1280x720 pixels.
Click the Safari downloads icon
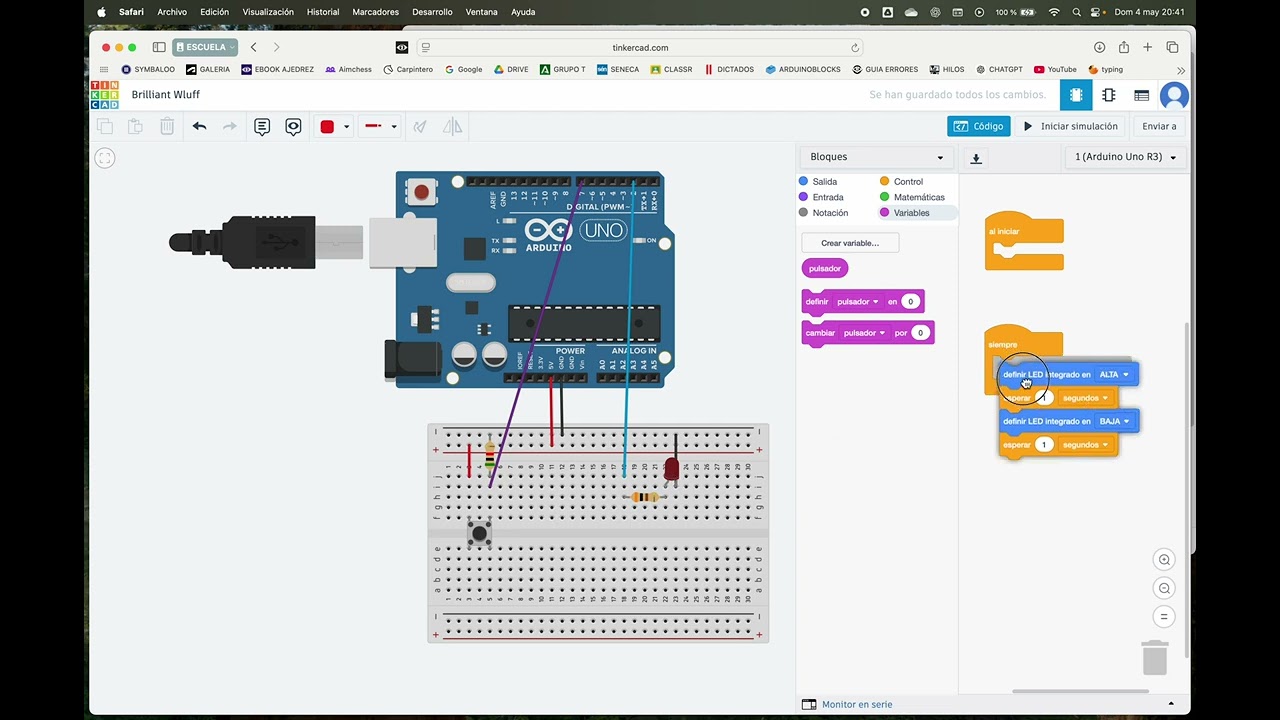tap(1099, 47)
